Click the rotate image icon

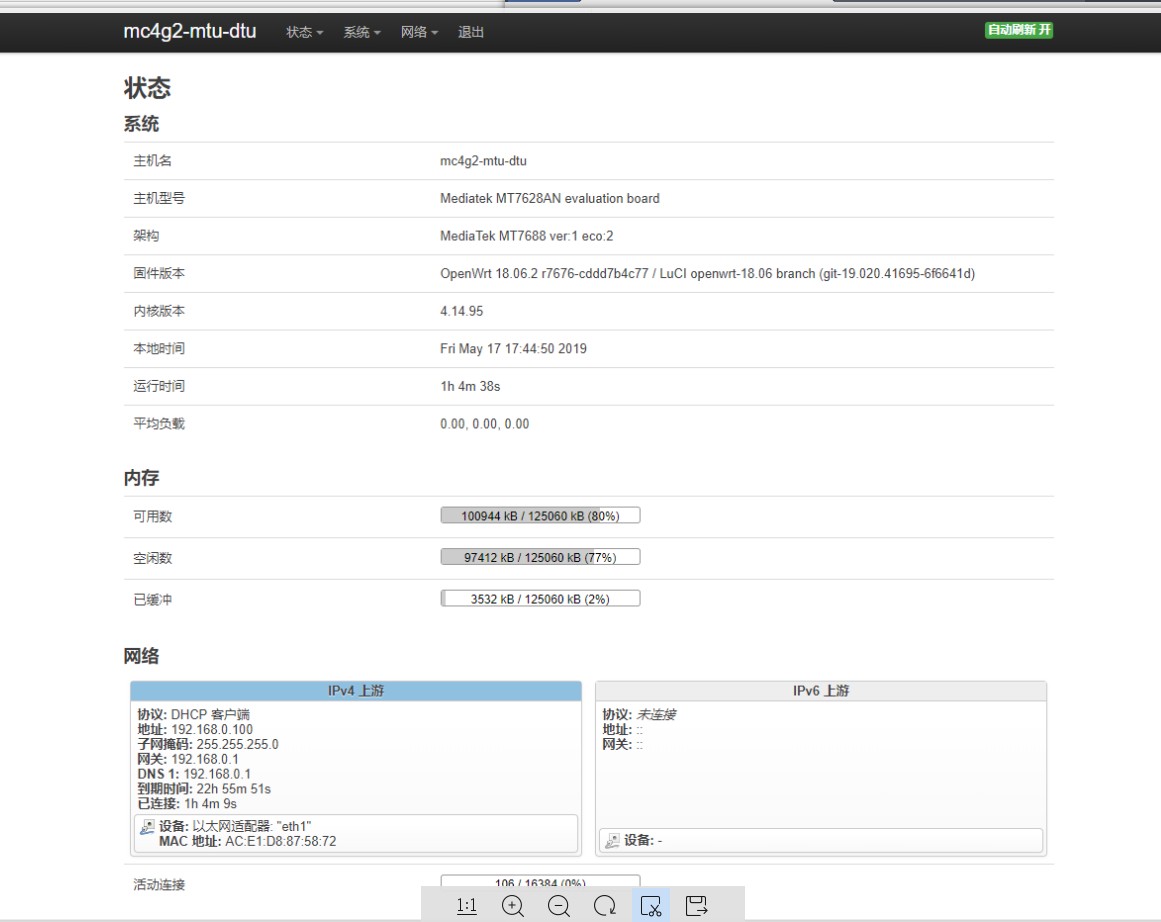tap(605, 906)
